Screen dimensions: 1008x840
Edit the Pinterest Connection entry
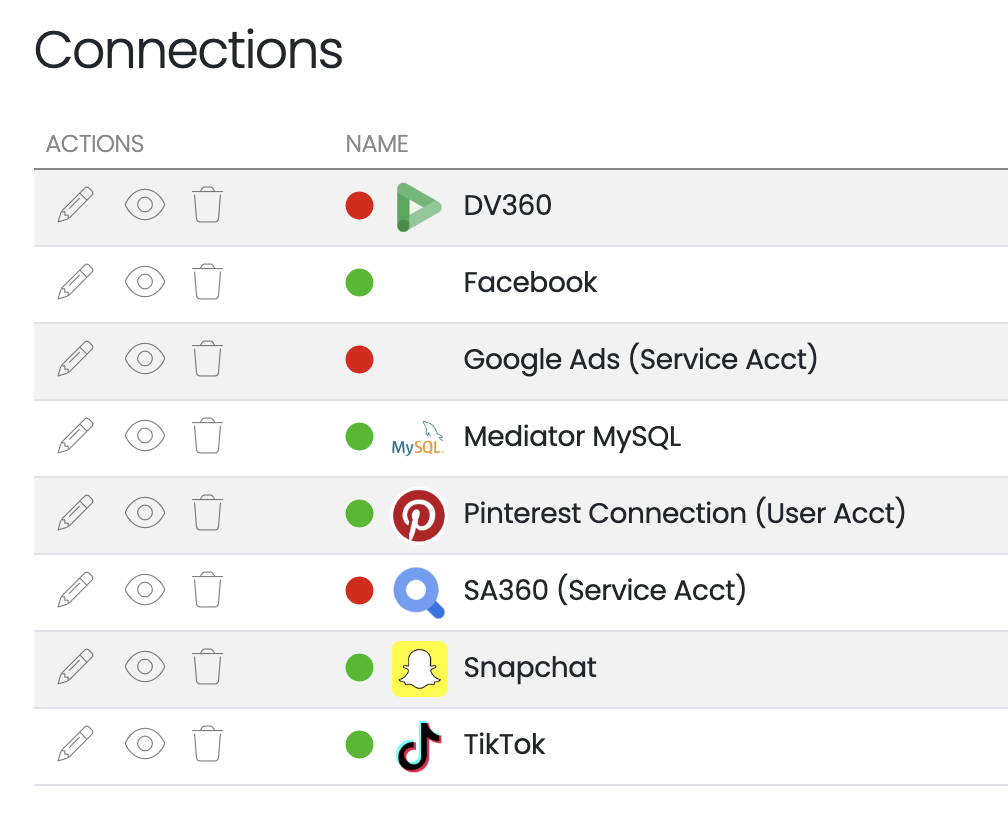(75, 513)
